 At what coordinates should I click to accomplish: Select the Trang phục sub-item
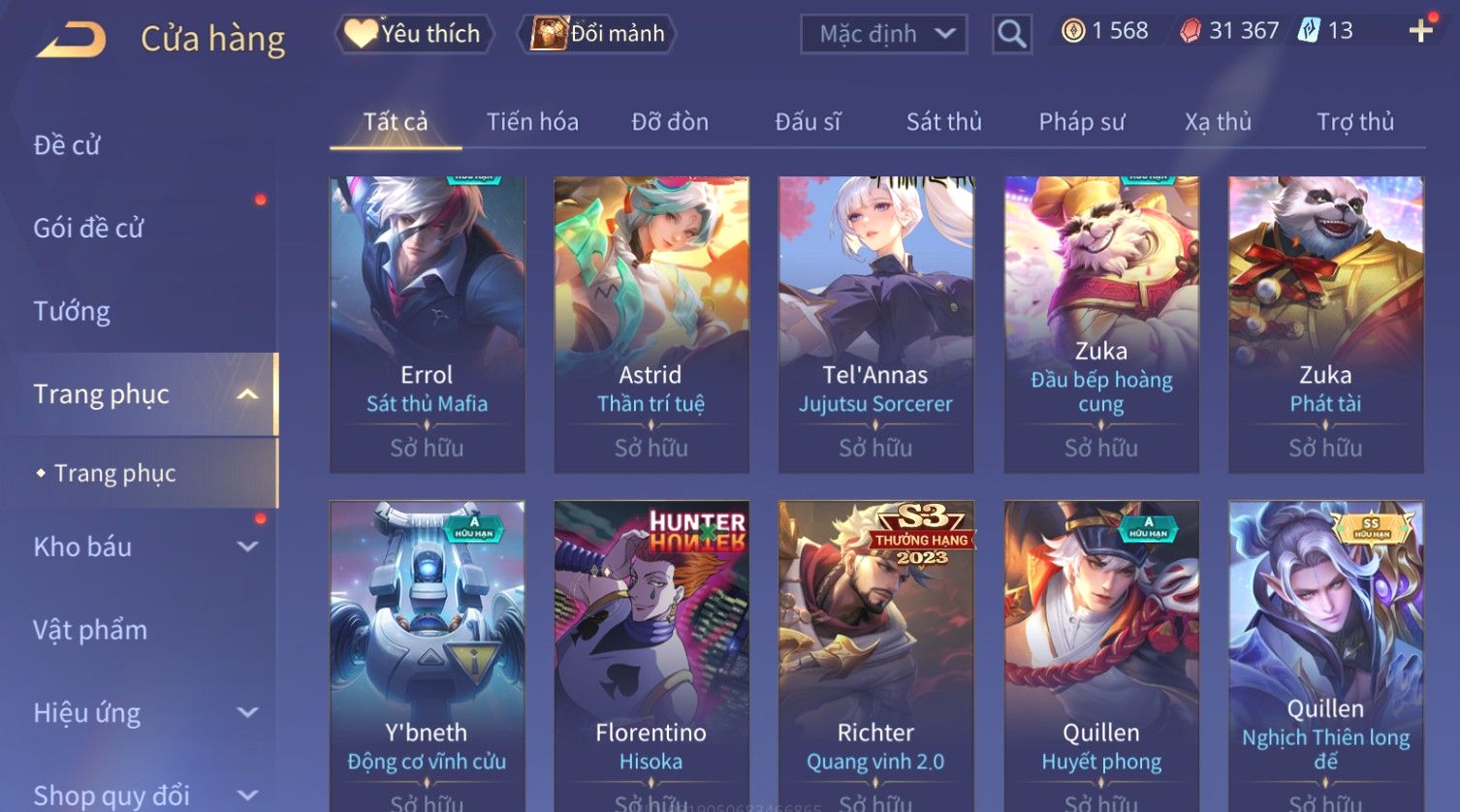[x=114, y=473]
